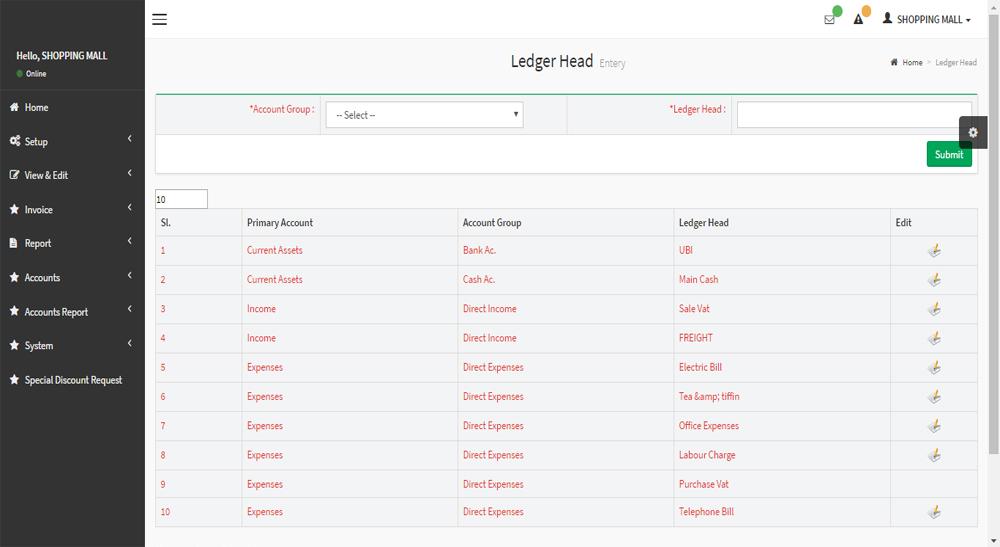This screenshot has width=1000, height=547.
Task: Click the settings gear icon at right edge
Action: click(x=973, y=133)
